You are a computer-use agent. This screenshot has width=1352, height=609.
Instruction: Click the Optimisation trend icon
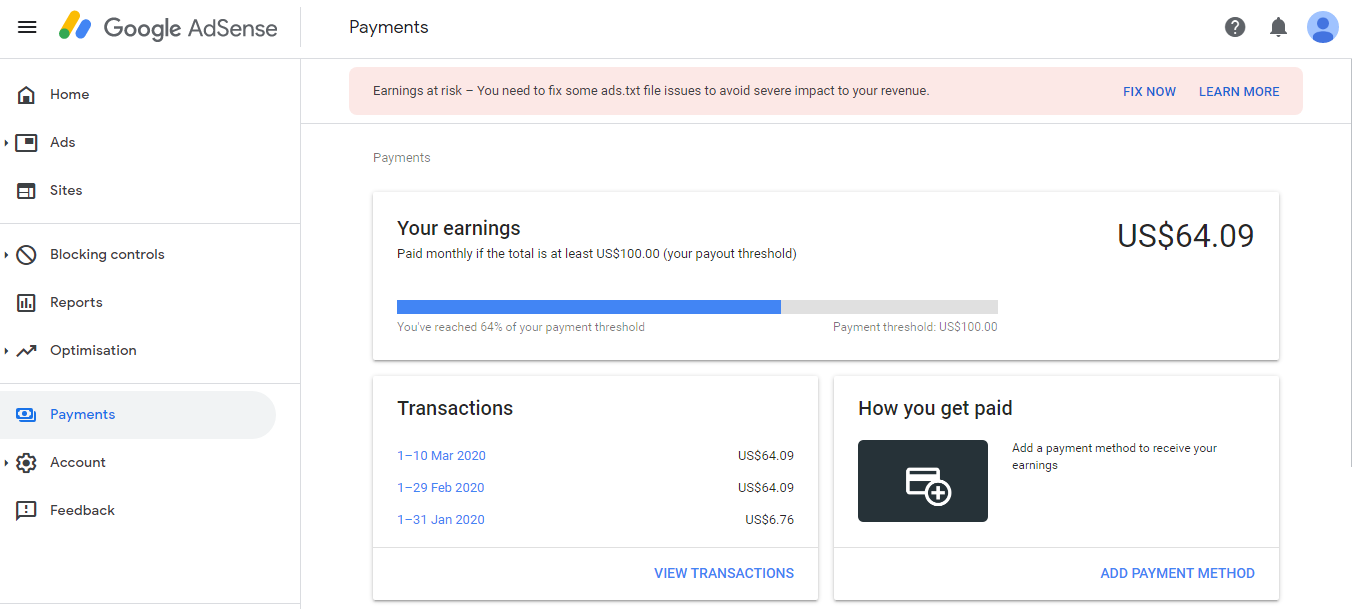(27, 351)
